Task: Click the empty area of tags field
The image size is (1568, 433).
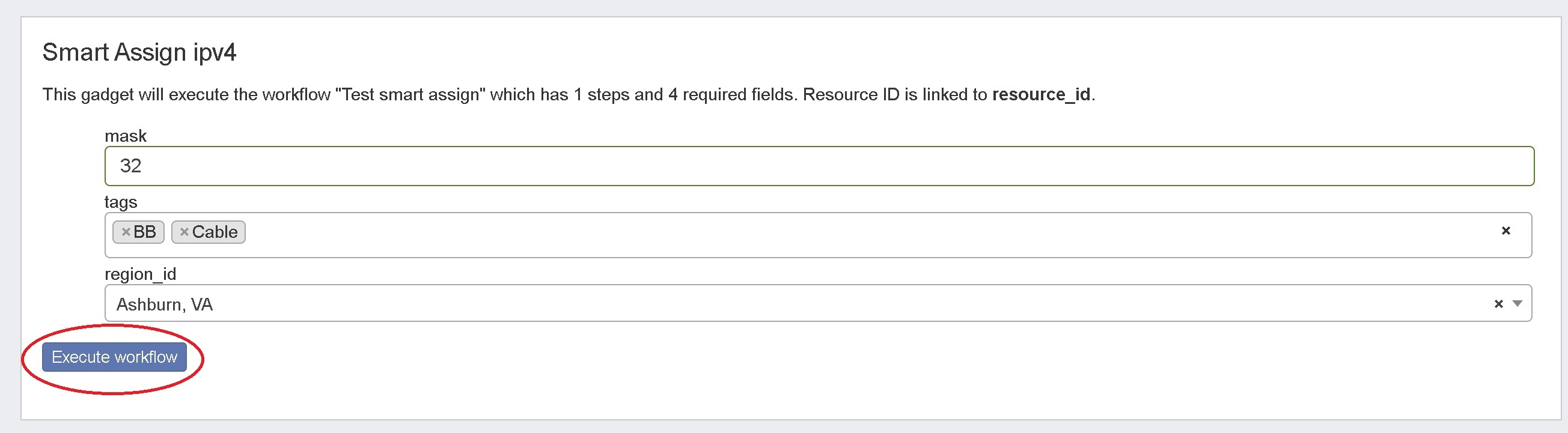Action: [852, 235]
